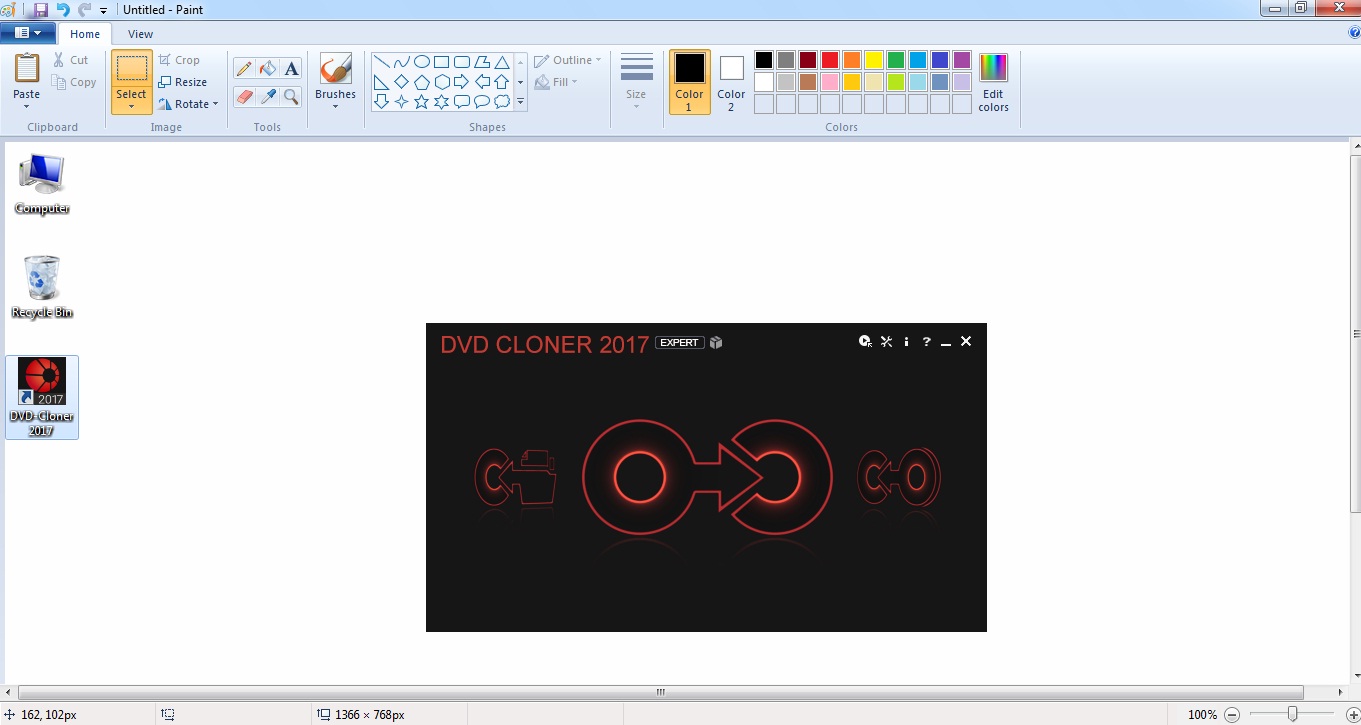Pick the yellow color swatch
The height and width of the screenshot is (725, 1361).
point(874,60)
